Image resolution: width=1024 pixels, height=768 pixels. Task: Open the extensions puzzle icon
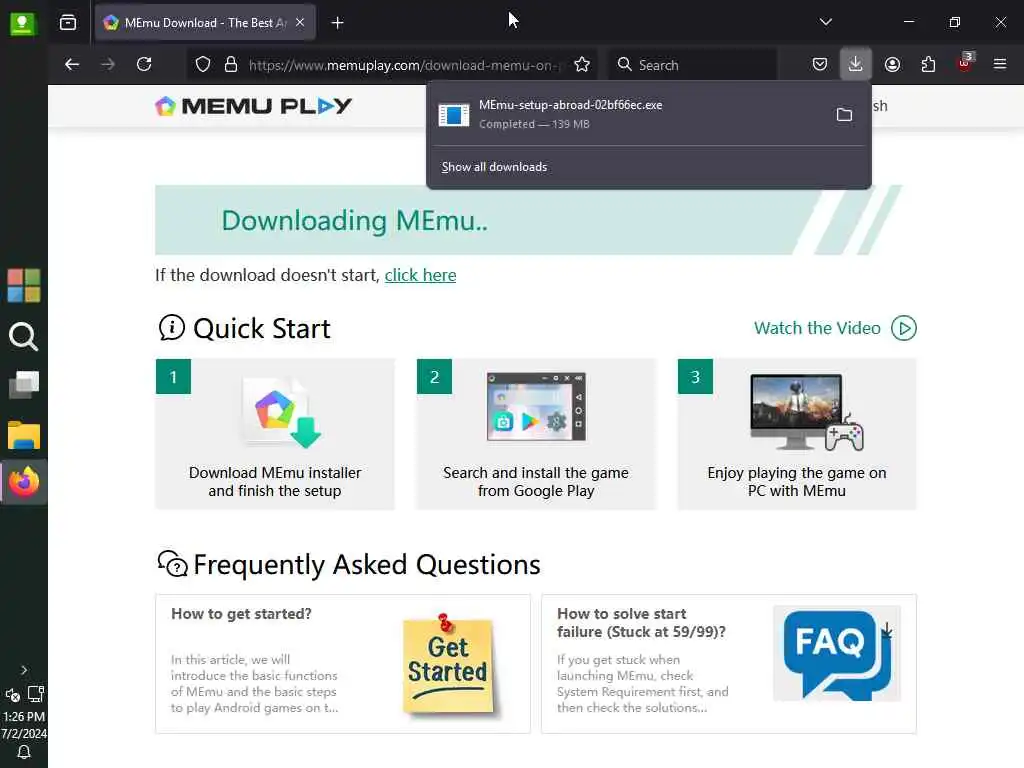928,64
